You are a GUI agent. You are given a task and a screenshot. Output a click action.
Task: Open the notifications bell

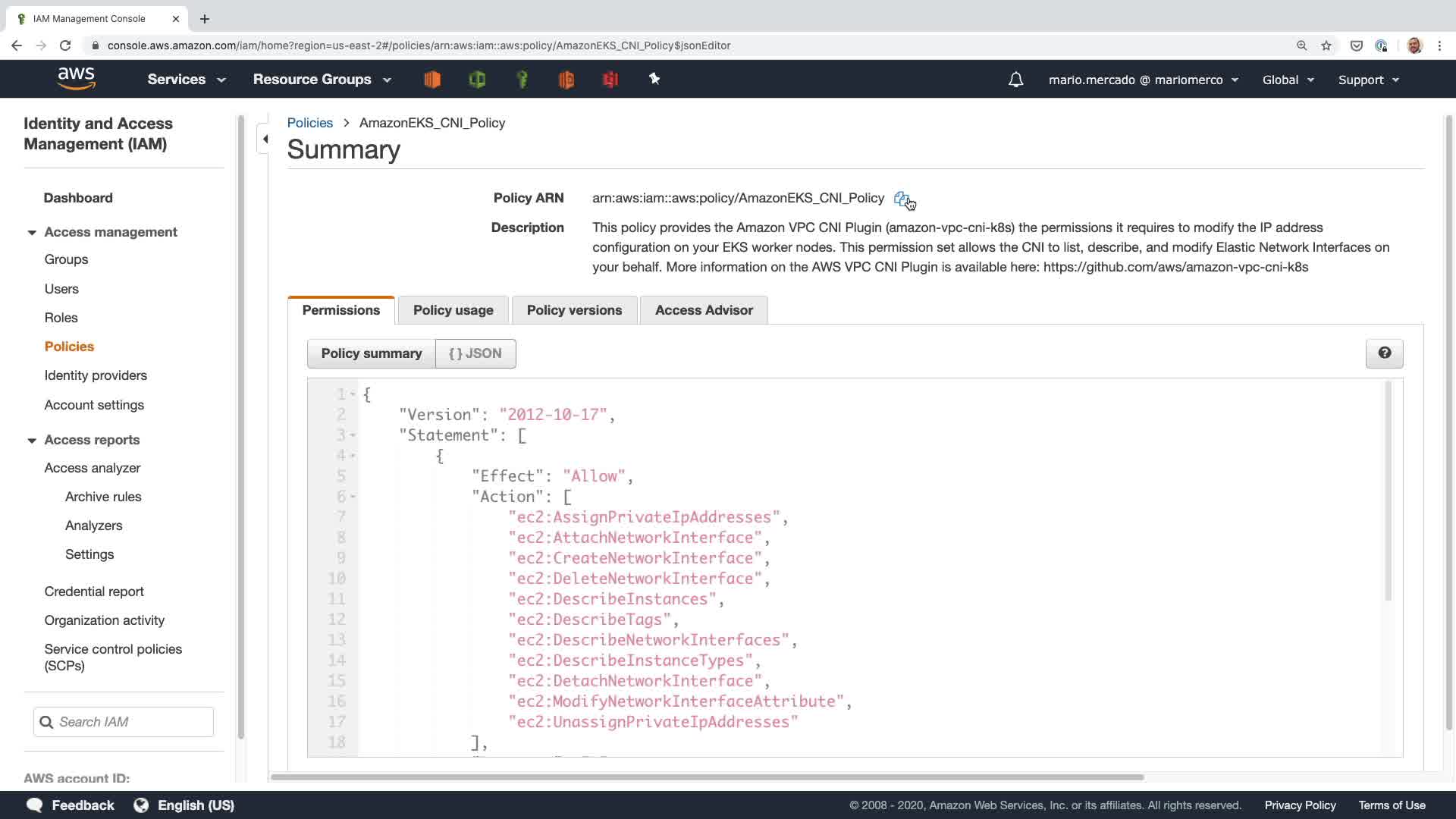tap(1015, 80)
